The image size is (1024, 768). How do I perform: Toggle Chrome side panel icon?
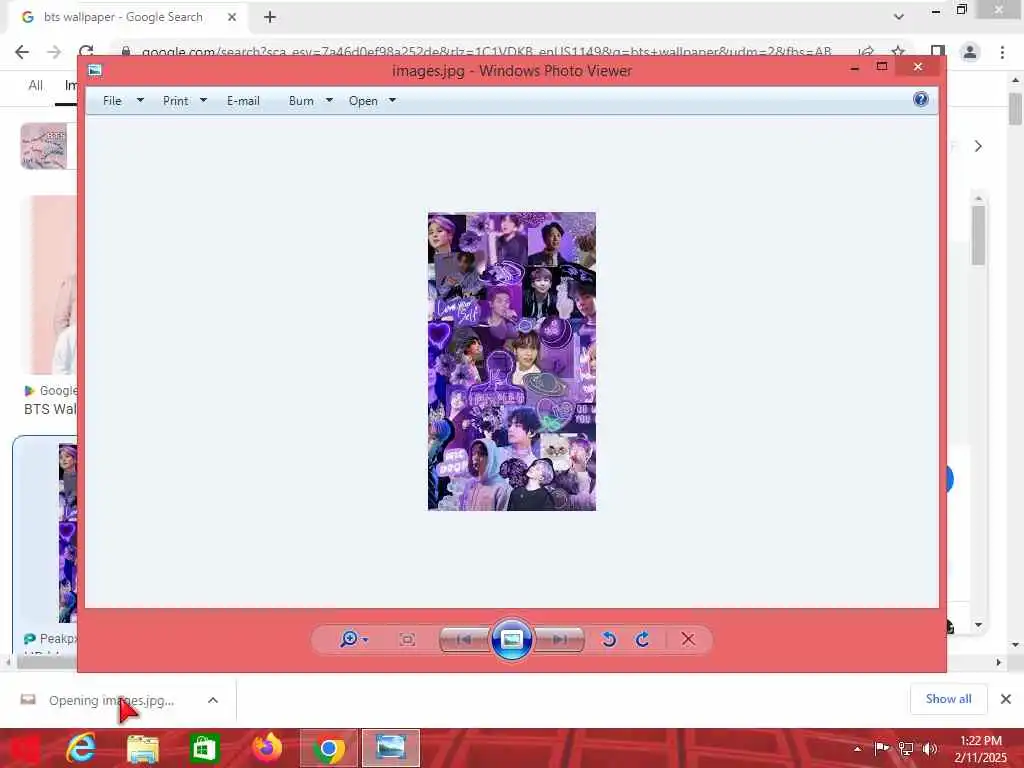pyautogui.click(x=938, y=52)
